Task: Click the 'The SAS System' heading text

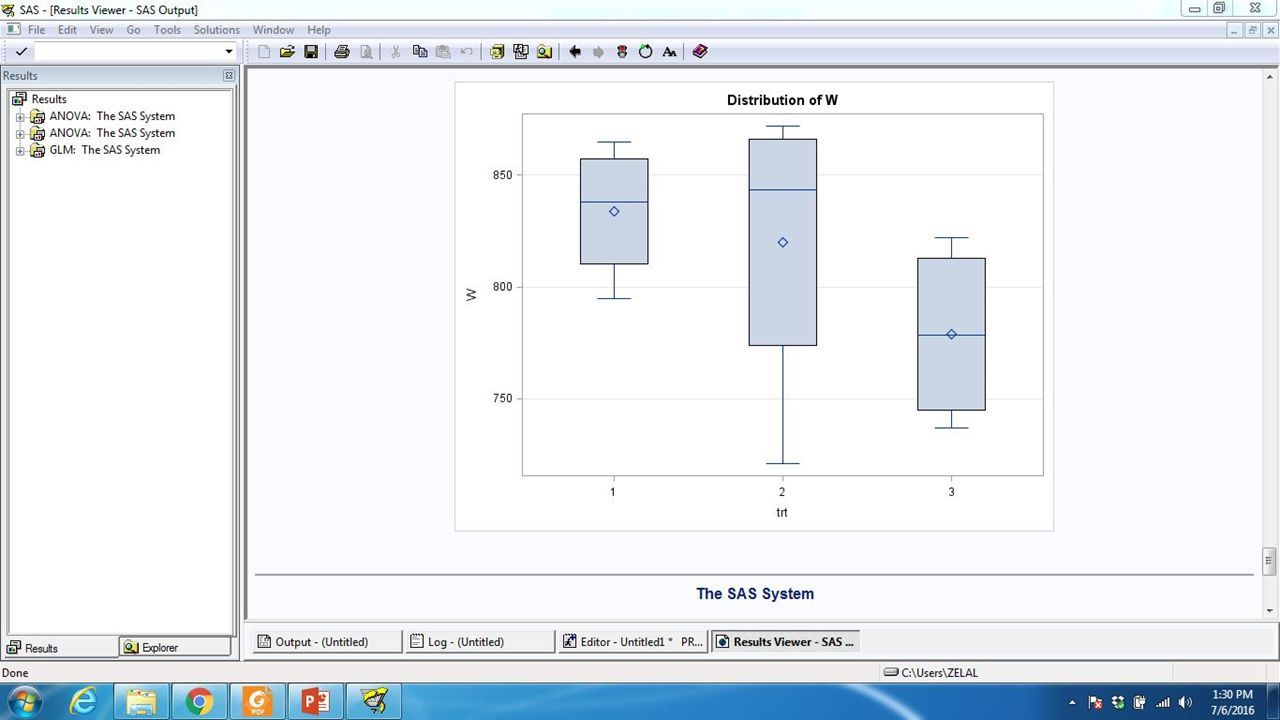Action: (x=755, y=594)
